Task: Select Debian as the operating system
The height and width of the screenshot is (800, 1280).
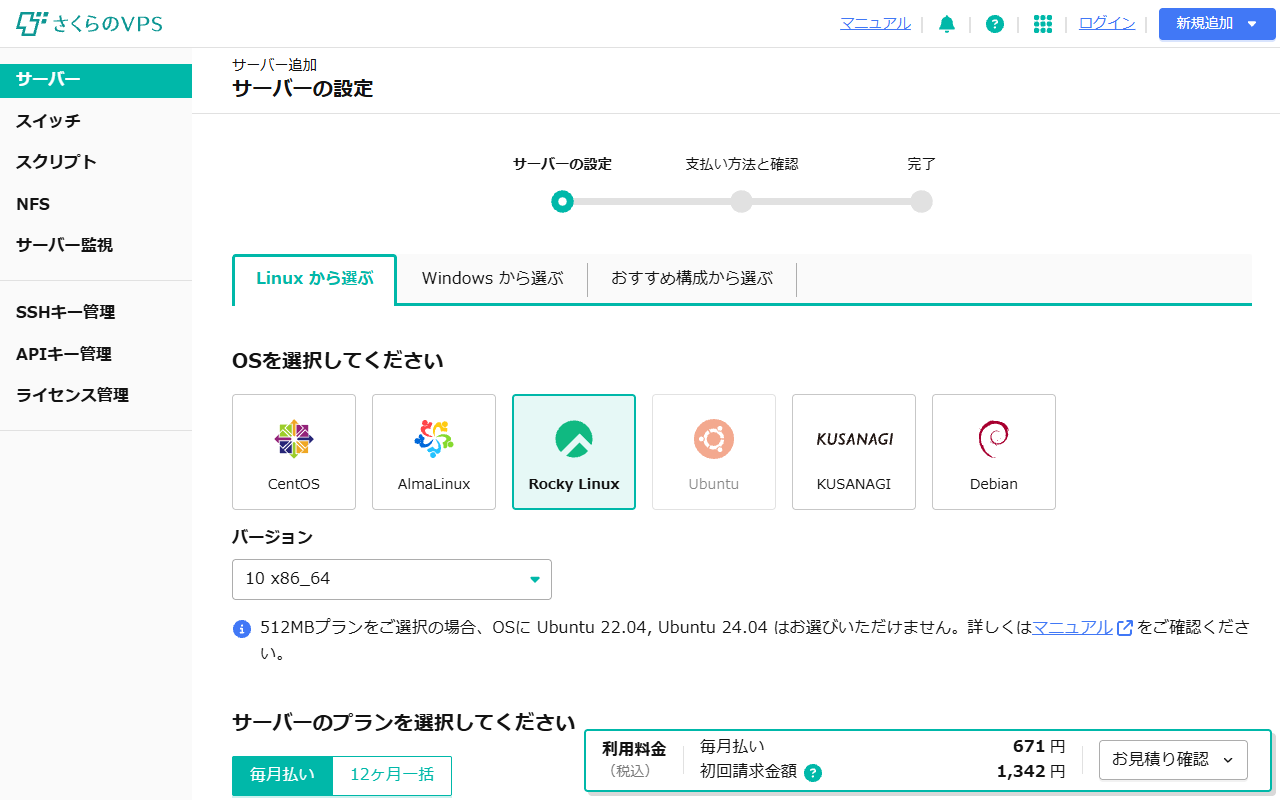Action: 994,452
